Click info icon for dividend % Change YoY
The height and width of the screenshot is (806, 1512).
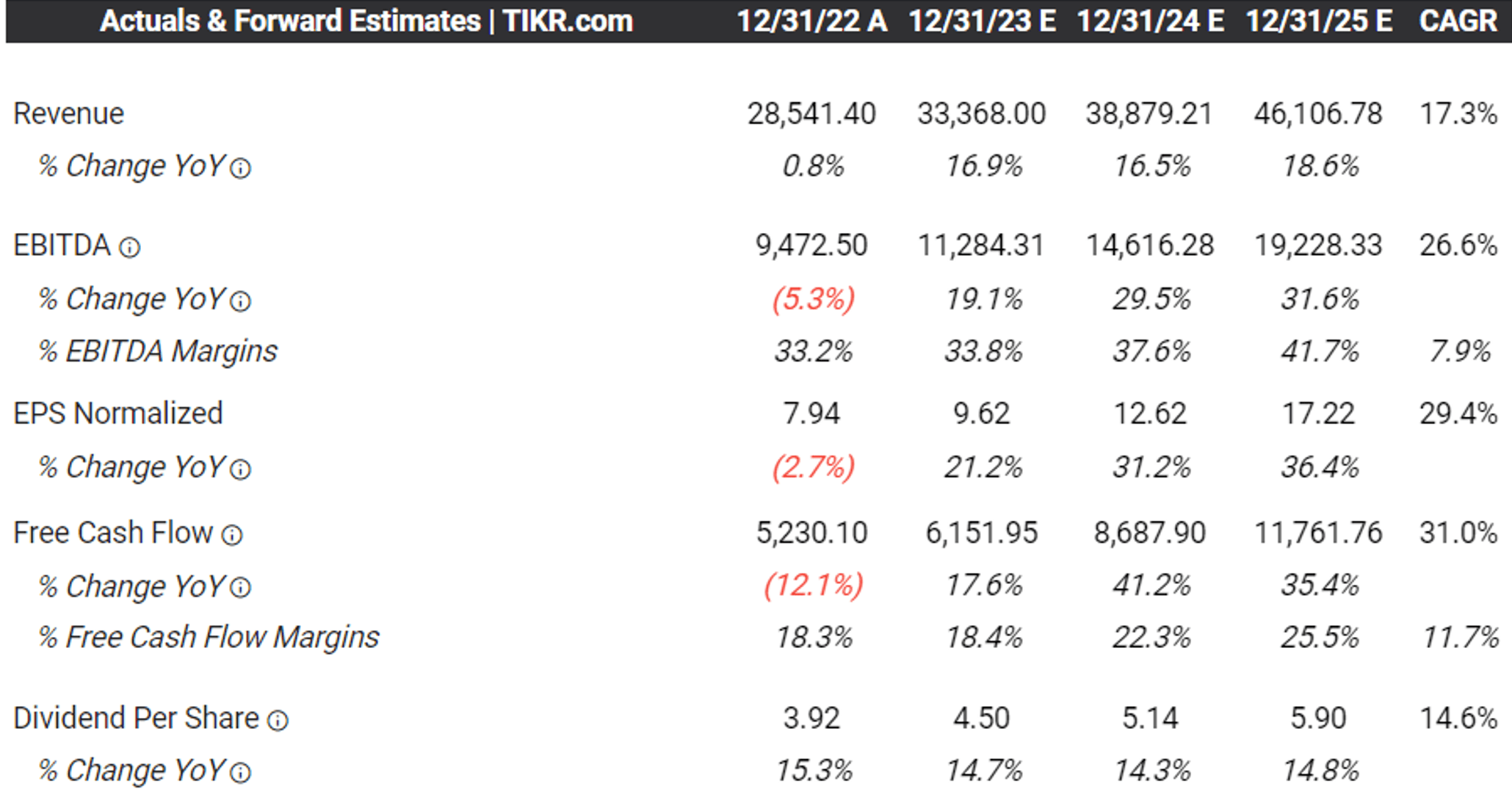[x=241, y=773]
